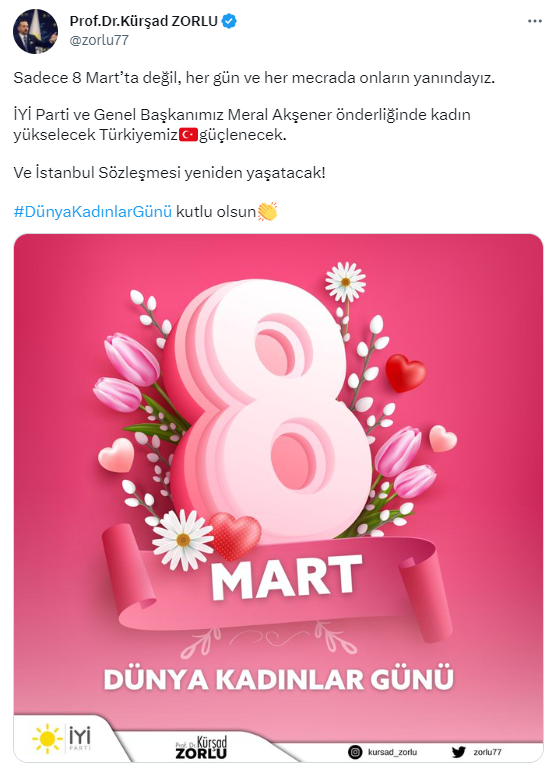Screen dimensions: 554x773
Task: Click the Turkish flag emoji
Action: click(x=188, y=135)
